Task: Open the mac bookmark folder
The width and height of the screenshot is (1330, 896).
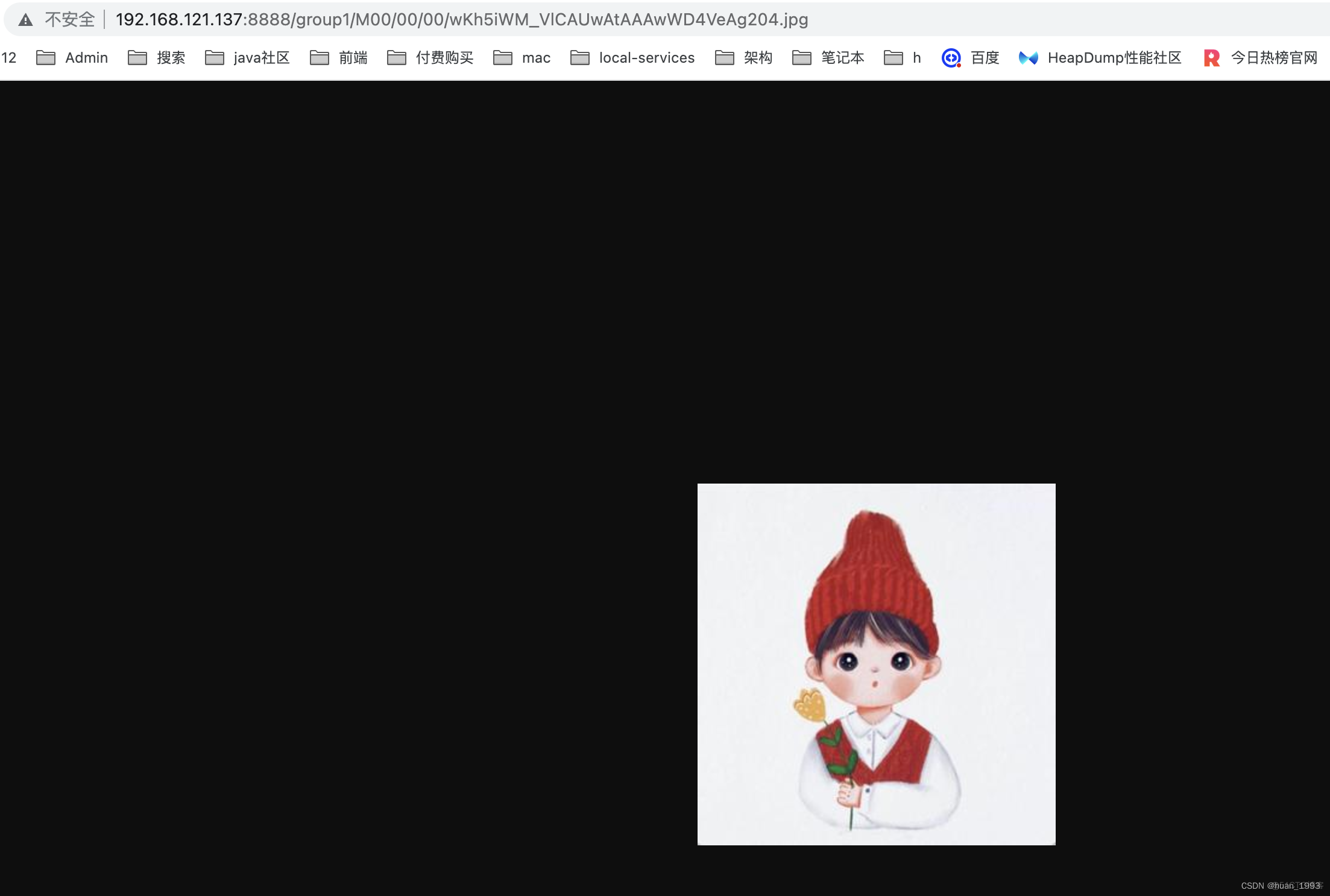Action: (x=522, y=58)
